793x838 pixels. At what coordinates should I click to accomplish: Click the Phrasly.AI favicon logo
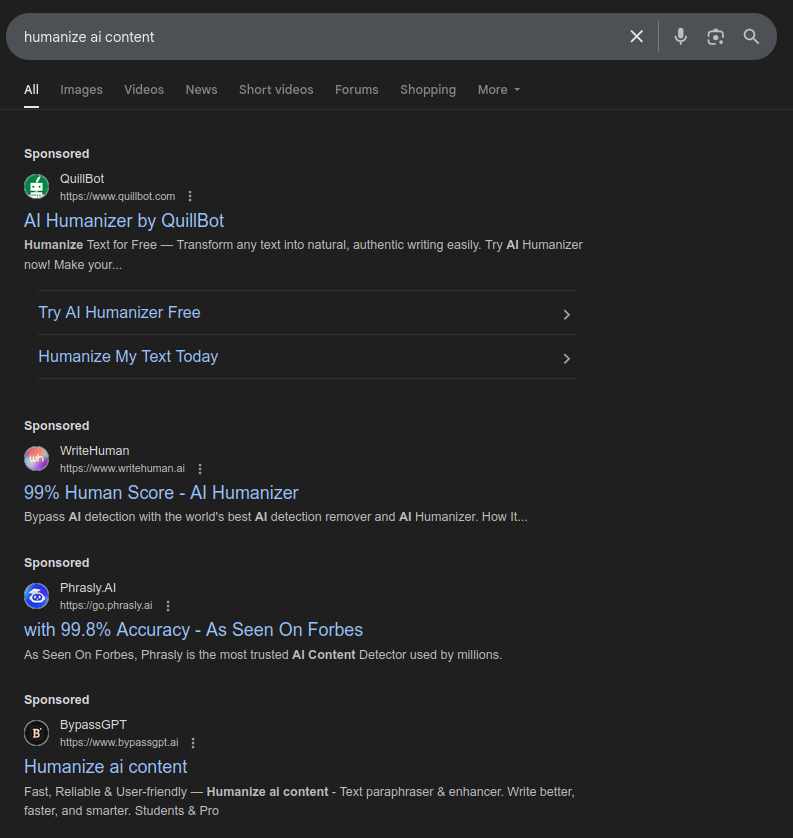tap(36, 596)
